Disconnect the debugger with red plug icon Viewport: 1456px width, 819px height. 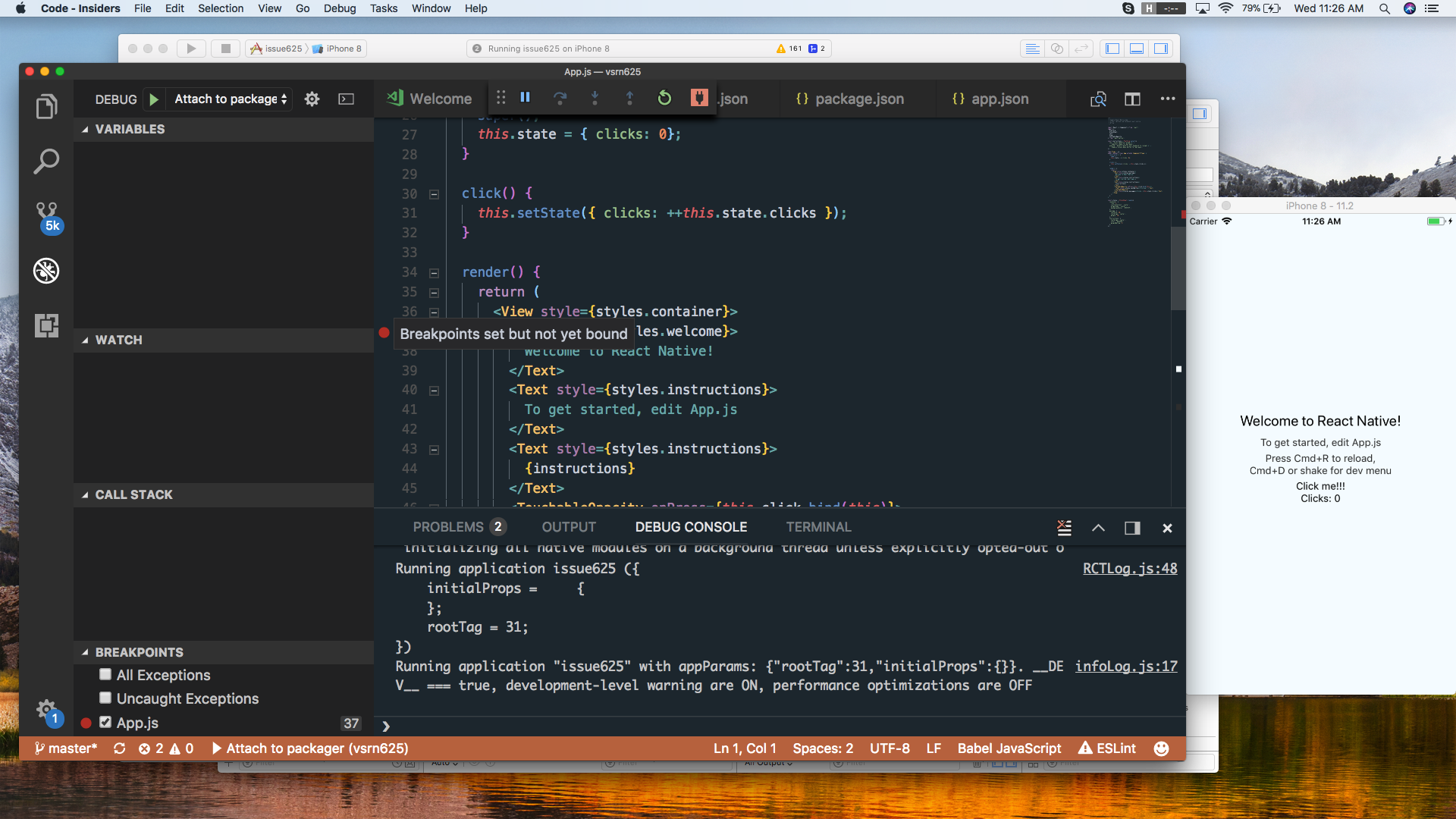[x=699, y=98]
